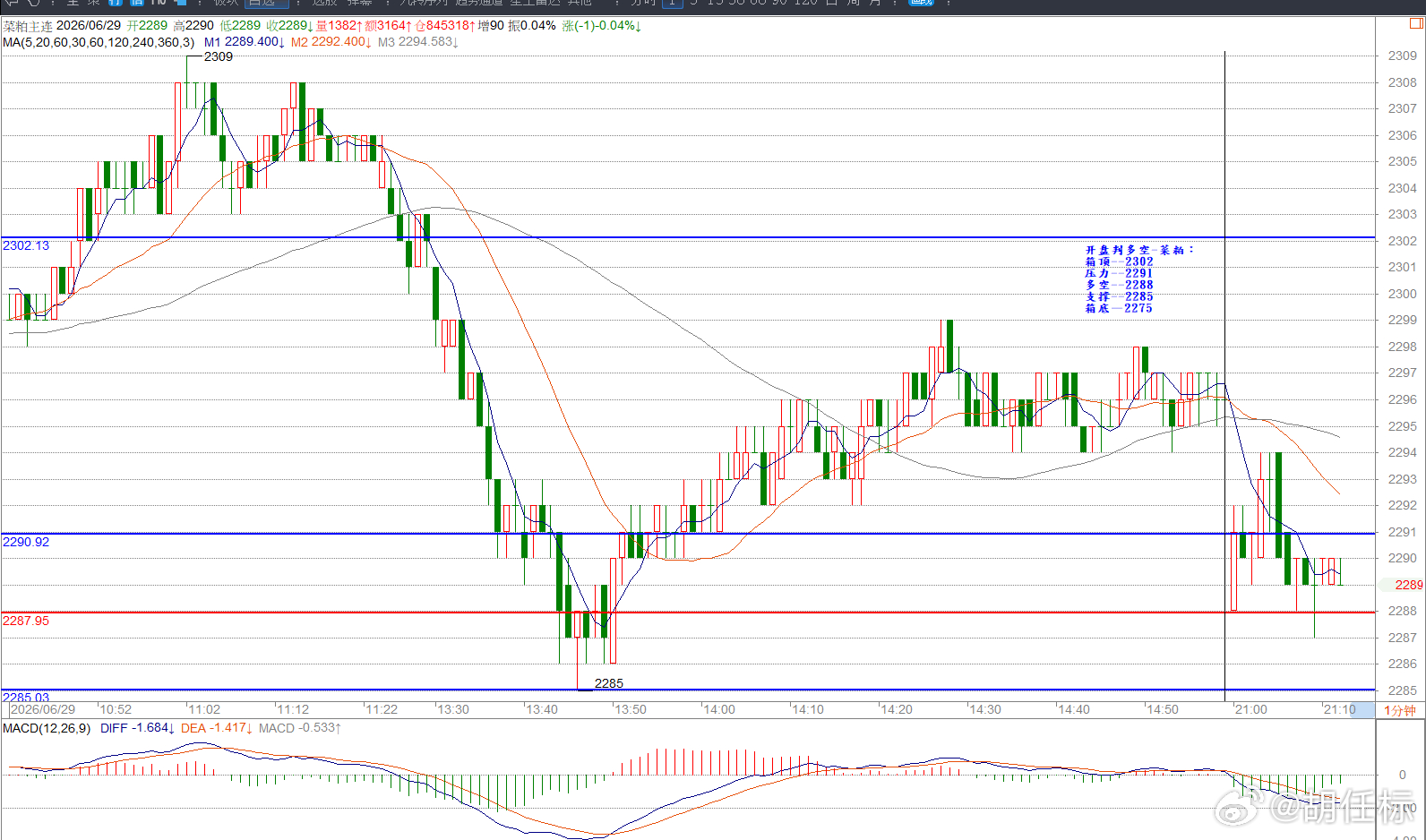Click the 2285 low price marker
This screenshot has height=840, width=1426.
click(609, 683)
